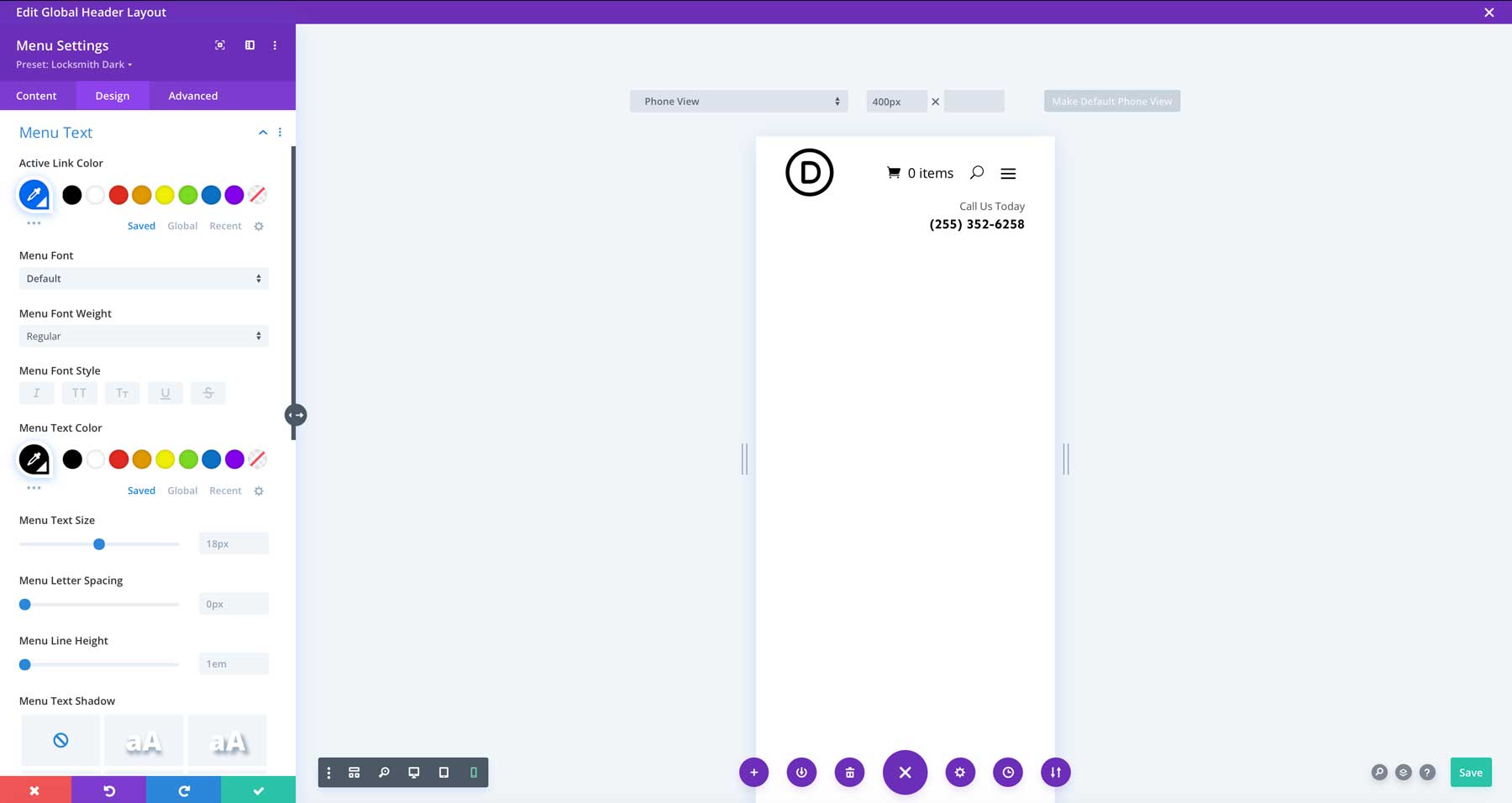The height and width of the screenshot is (803, 1512).
Task: Switch to tablet preview mode
Action: click(x=444, y=772)
